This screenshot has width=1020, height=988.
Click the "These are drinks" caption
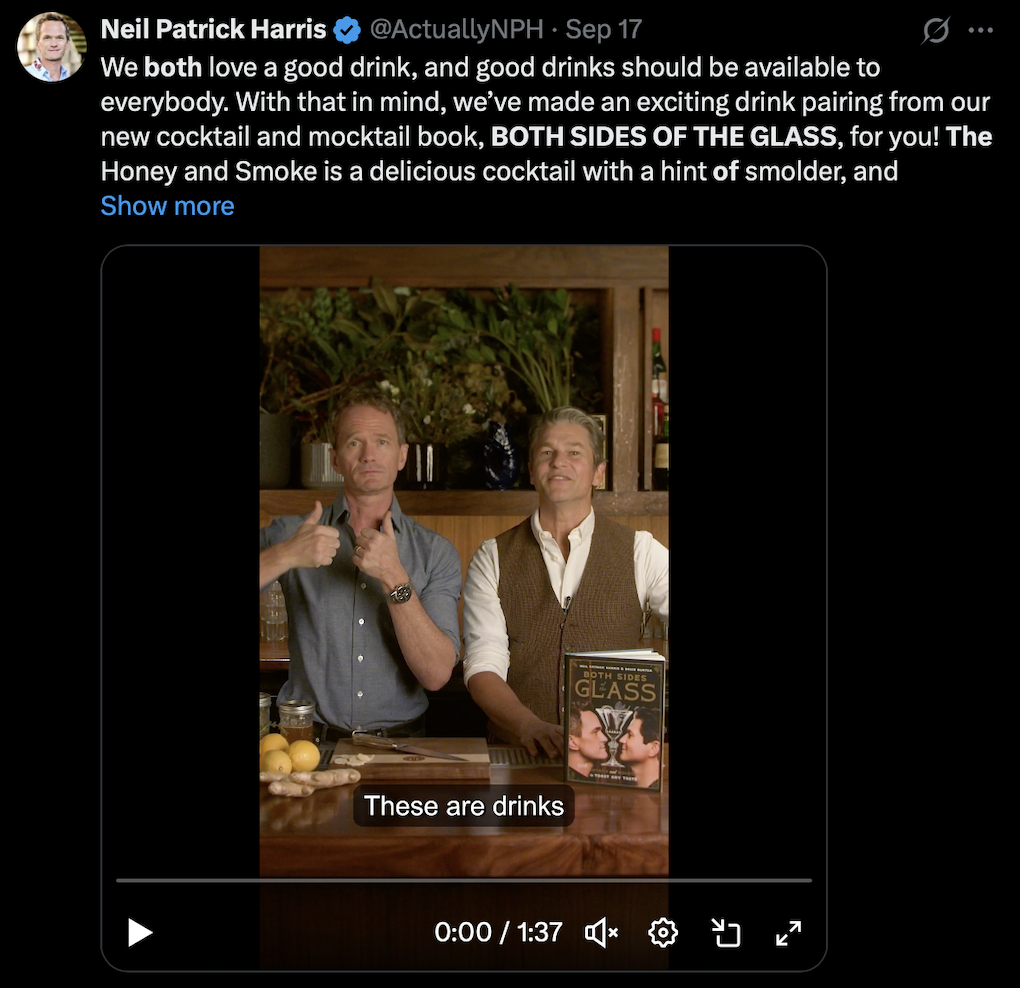[x=464, y=806]
